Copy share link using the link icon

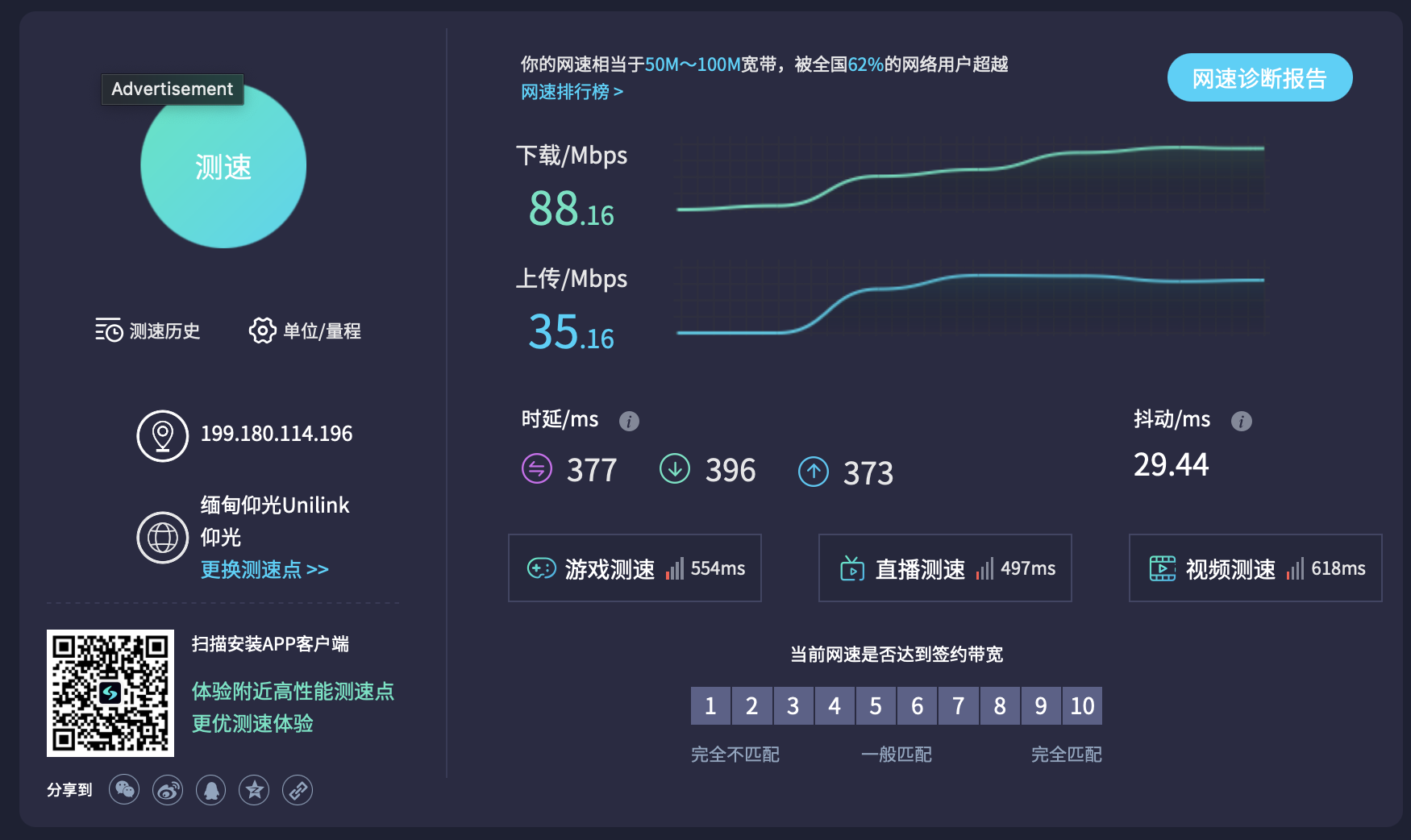[297, 790]
